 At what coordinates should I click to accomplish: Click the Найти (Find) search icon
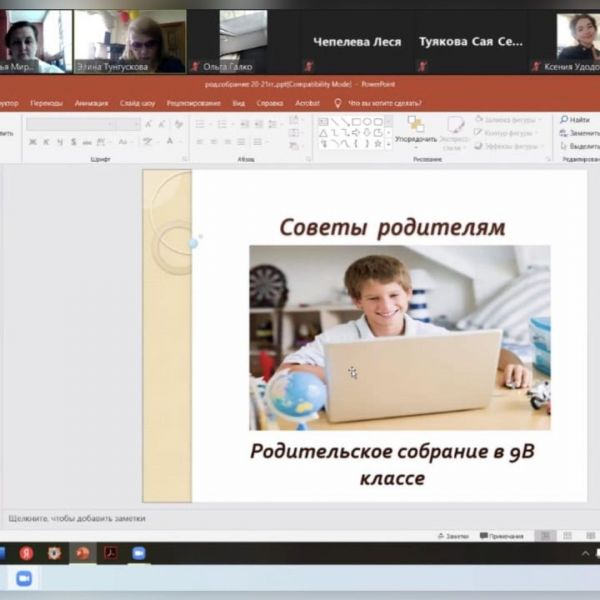coord(564,120)
